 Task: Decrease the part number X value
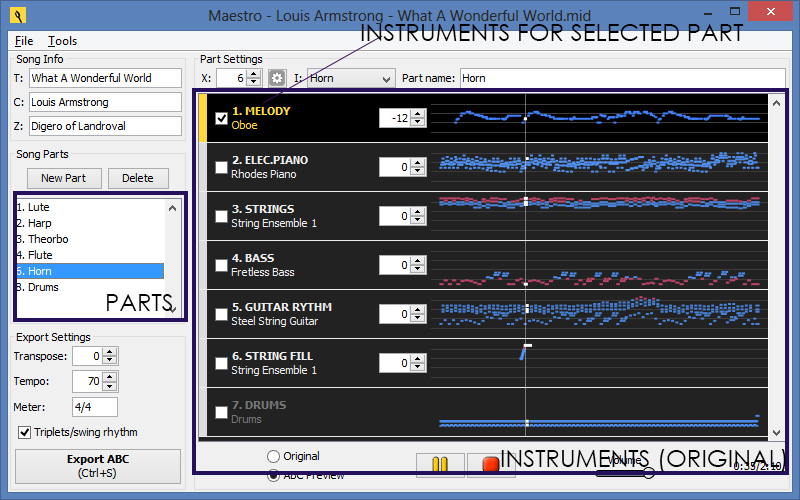[254, 82]
